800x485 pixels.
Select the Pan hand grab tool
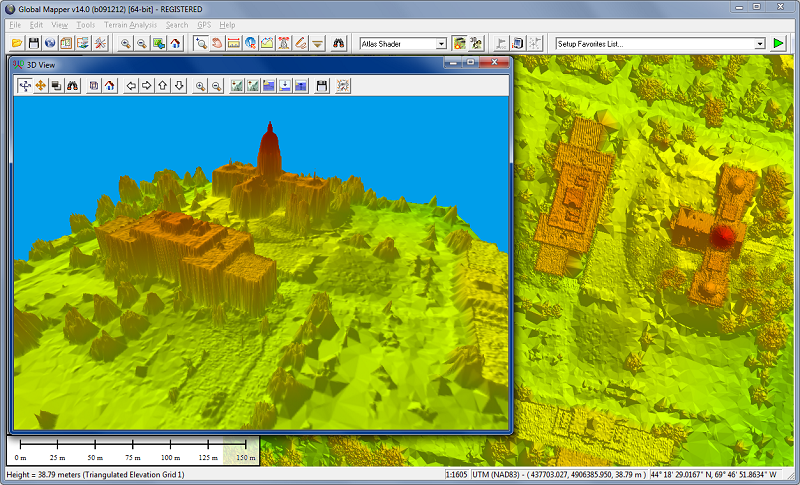pyautogui.click(x=217, y=44)
